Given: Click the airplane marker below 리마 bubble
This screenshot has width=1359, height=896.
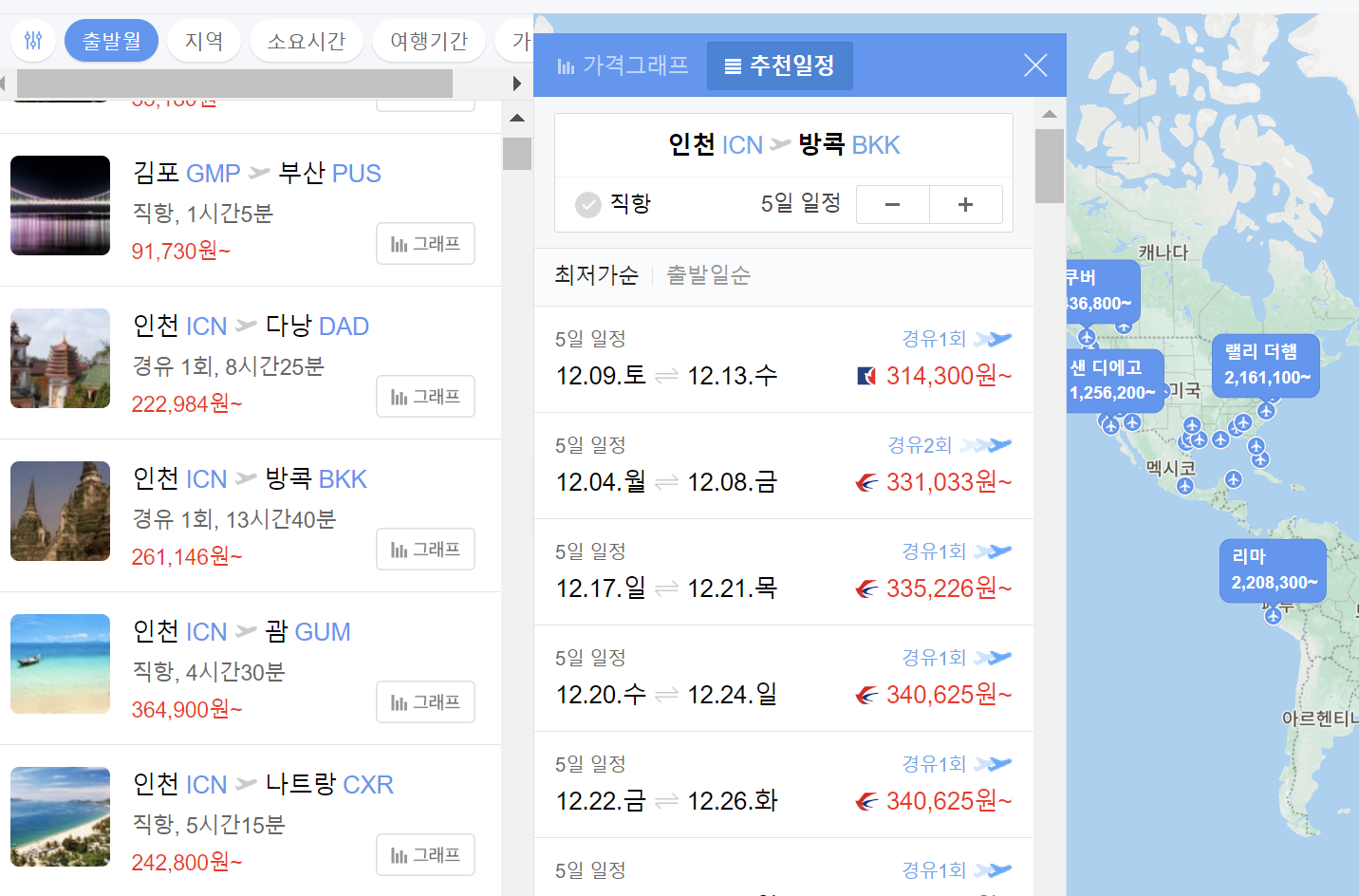Looking at the screenshot, I should (x=1274, y=616).
